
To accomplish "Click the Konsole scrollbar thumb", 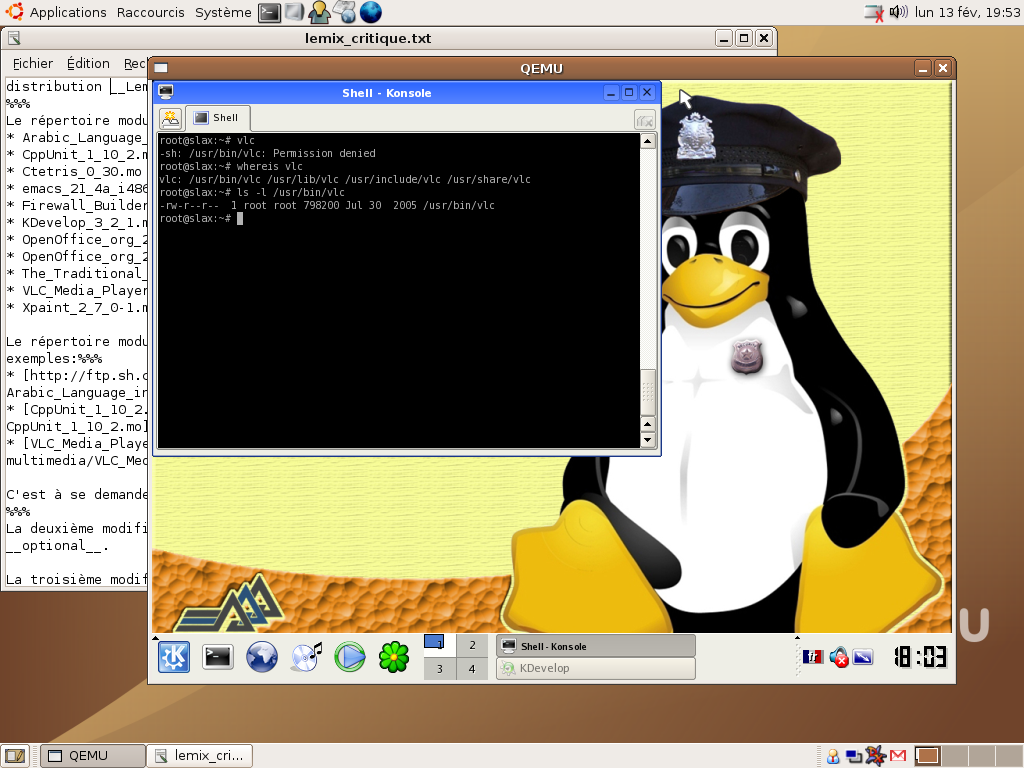I will pyautogui.click(x=648, y=392).
